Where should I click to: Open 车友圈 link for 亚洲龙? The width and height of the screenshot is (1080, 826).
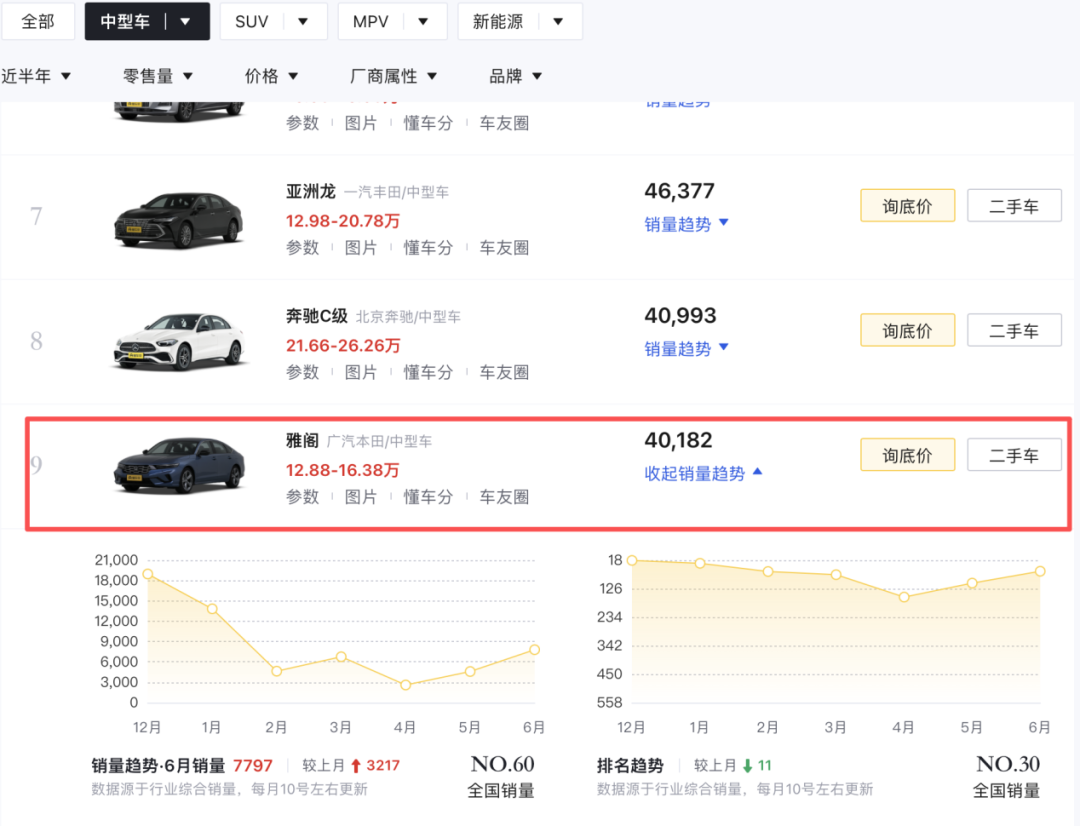(504, 247)
